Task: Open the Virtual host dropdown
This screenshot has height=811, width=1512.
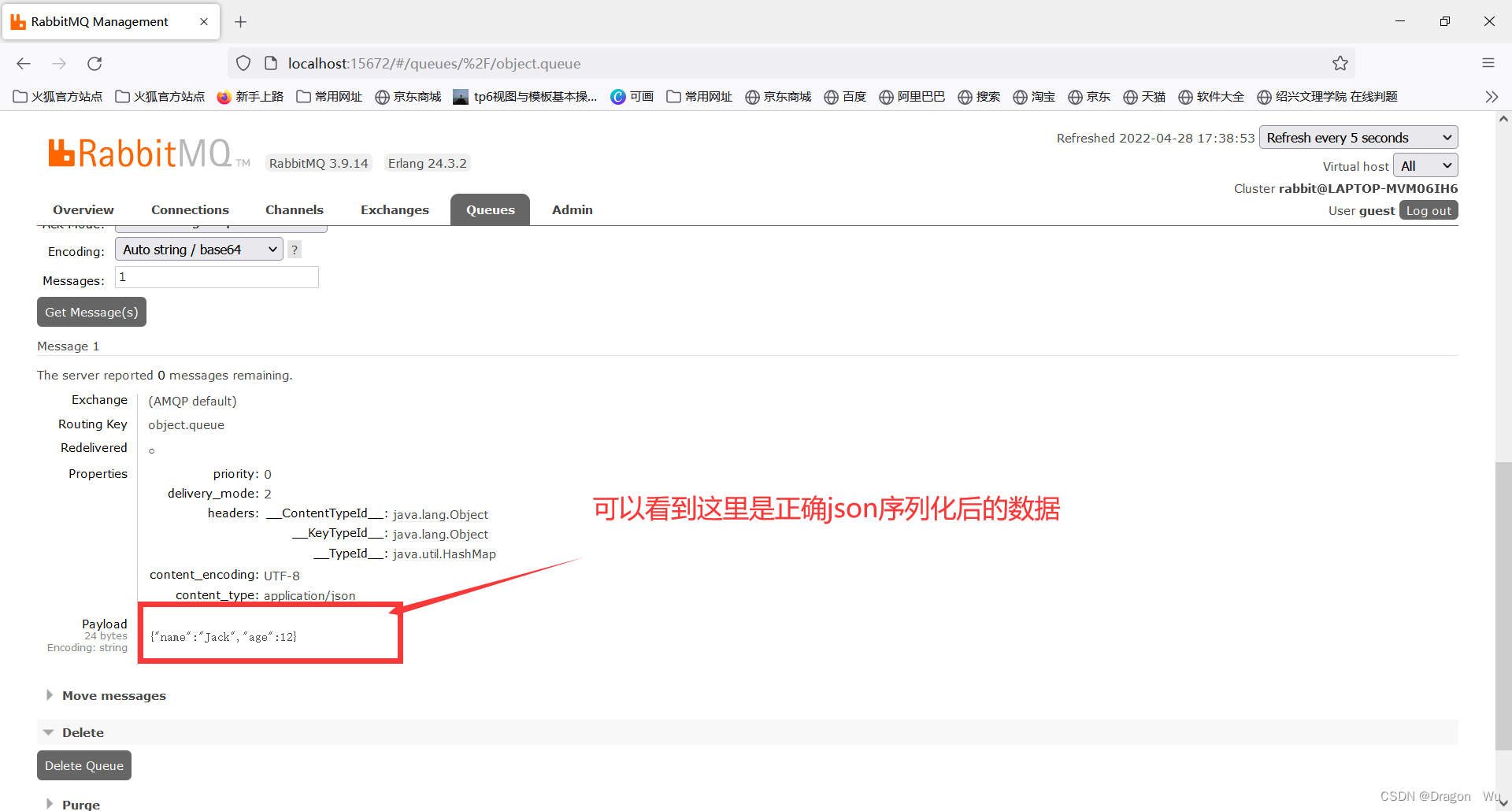Action: point(1425,166)
